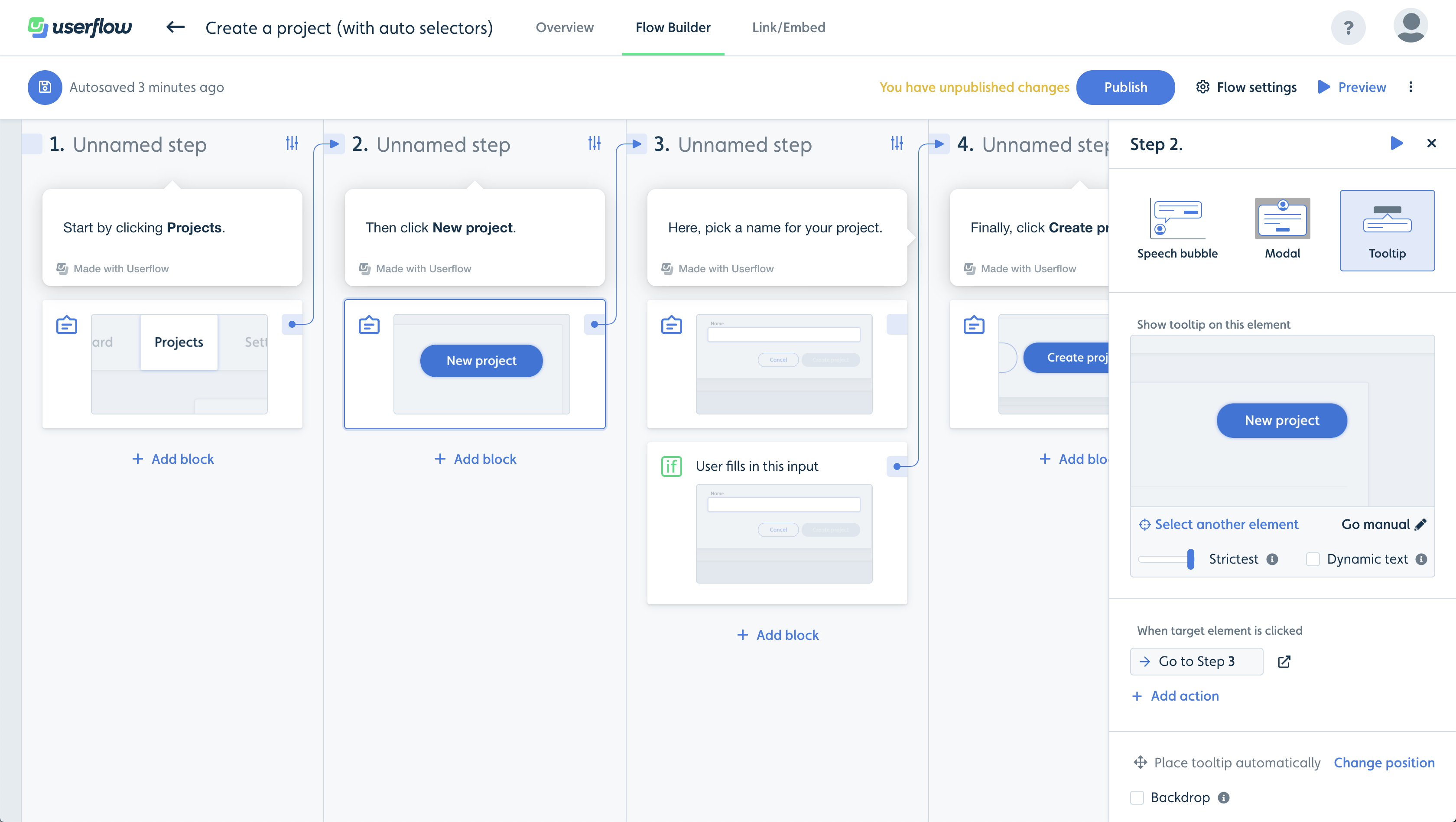This screenshot has width=1456, height=822.
Task: Choose Speech bubble block type
Action: click(1177, 230)
